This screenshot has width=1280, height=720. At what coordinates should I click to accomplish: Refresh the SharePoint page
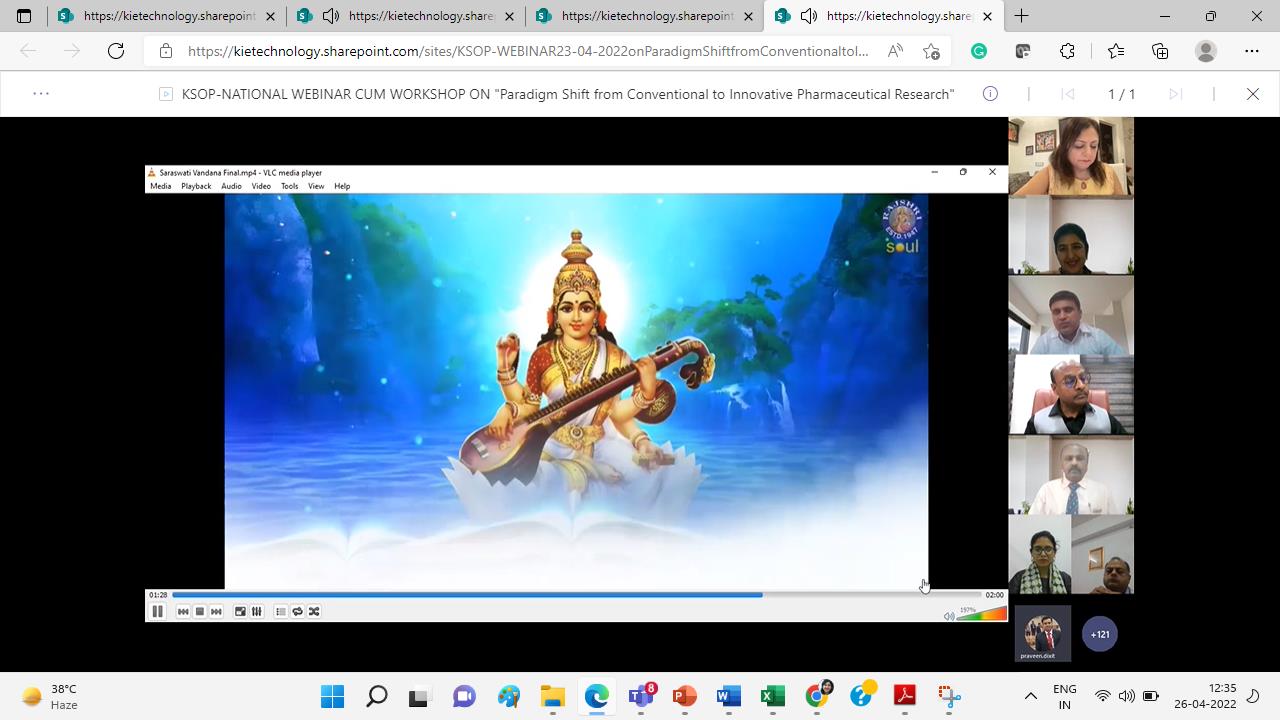click(x=116, y=51)
